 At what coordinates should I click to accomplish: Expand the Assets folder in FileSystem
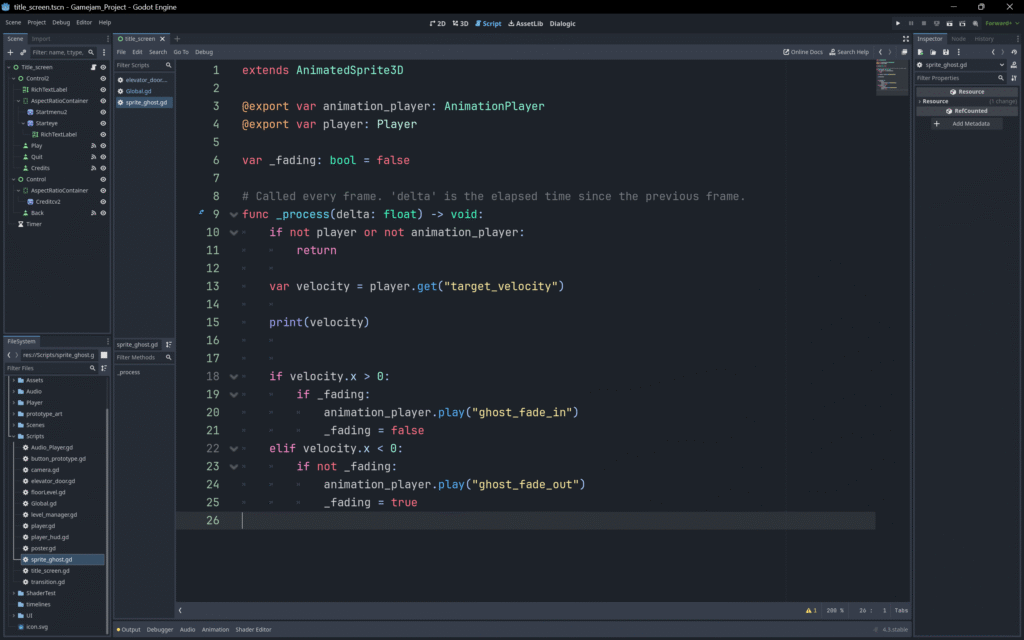pyautogui.click(x=14, y=380)
